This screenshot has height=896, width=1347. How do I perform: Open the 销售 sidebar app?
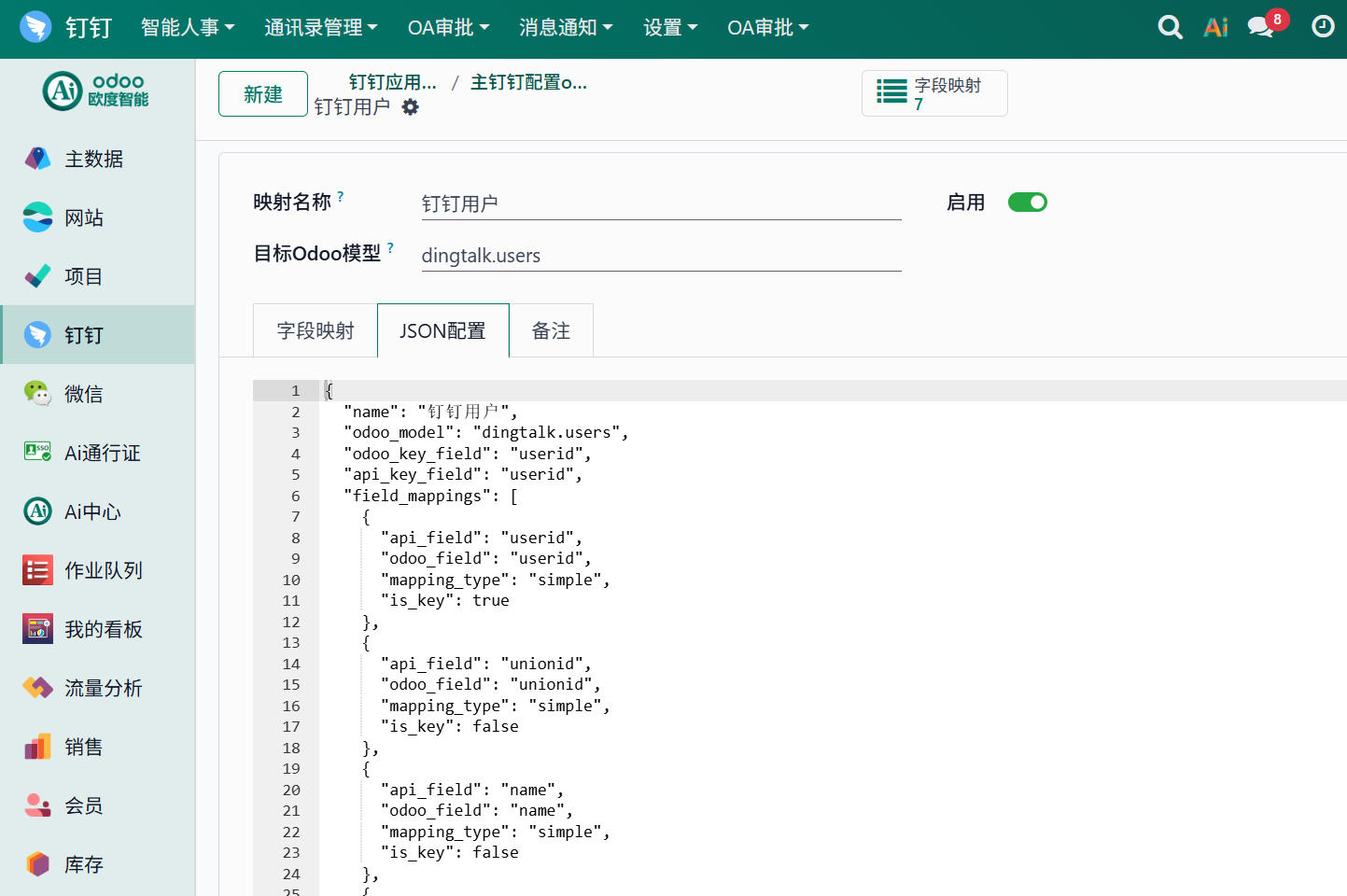97,747
